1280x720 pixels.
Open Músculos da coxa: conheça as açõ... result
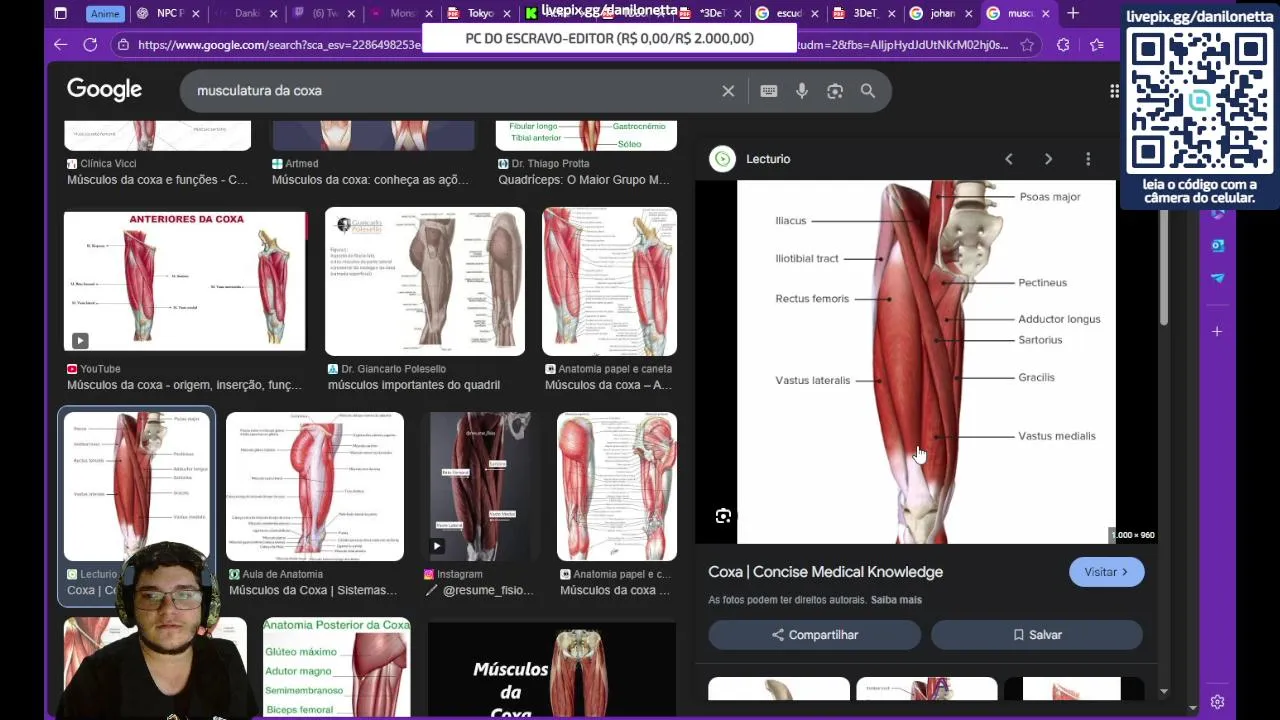click(x=370, y=180)
